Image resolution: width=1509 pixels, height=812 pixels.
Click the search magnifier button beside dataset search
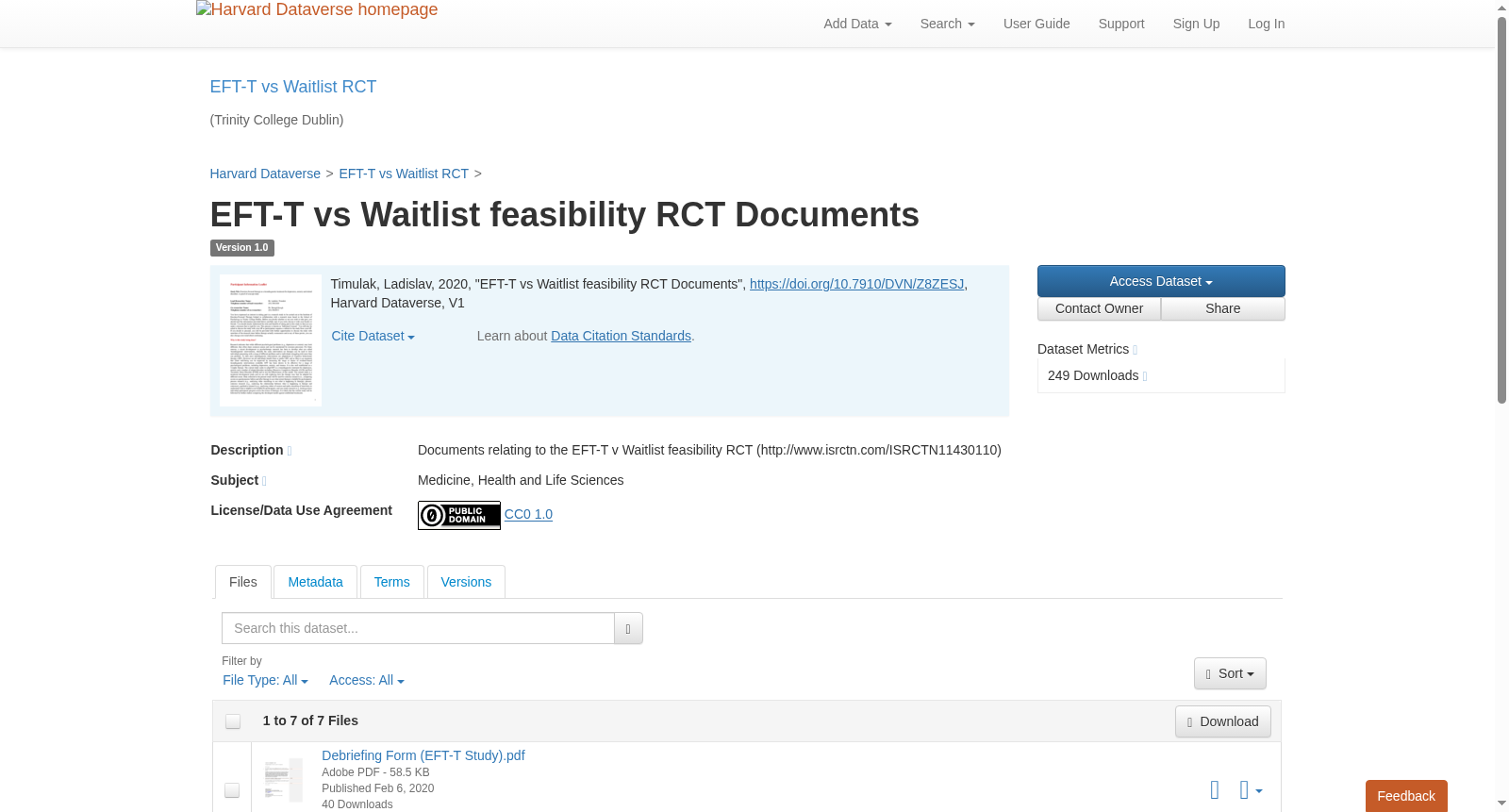tap(628, 628)
